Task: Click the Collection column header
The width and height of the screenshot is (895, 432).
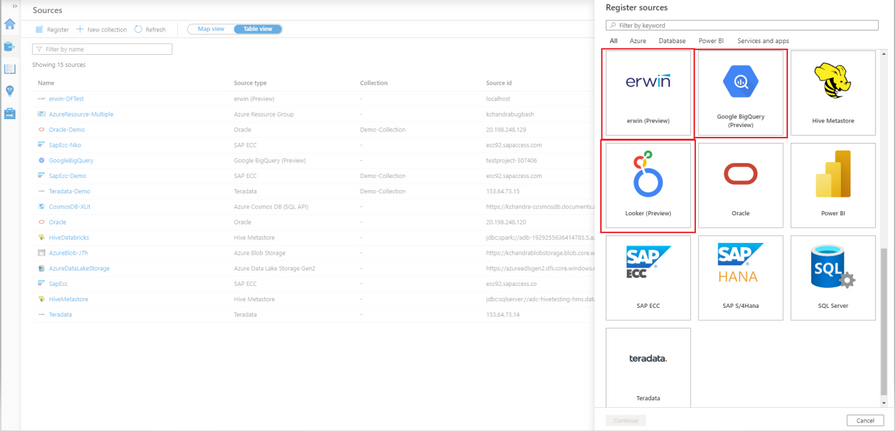Action: pyautogui.click(x=374, y=83)
